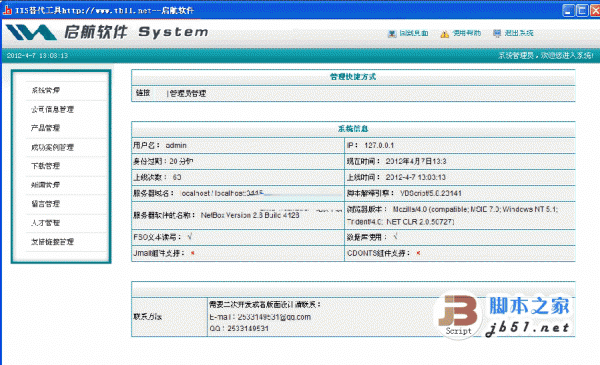Click the 身份过期 20 分钟 cell

click(238, 161)
